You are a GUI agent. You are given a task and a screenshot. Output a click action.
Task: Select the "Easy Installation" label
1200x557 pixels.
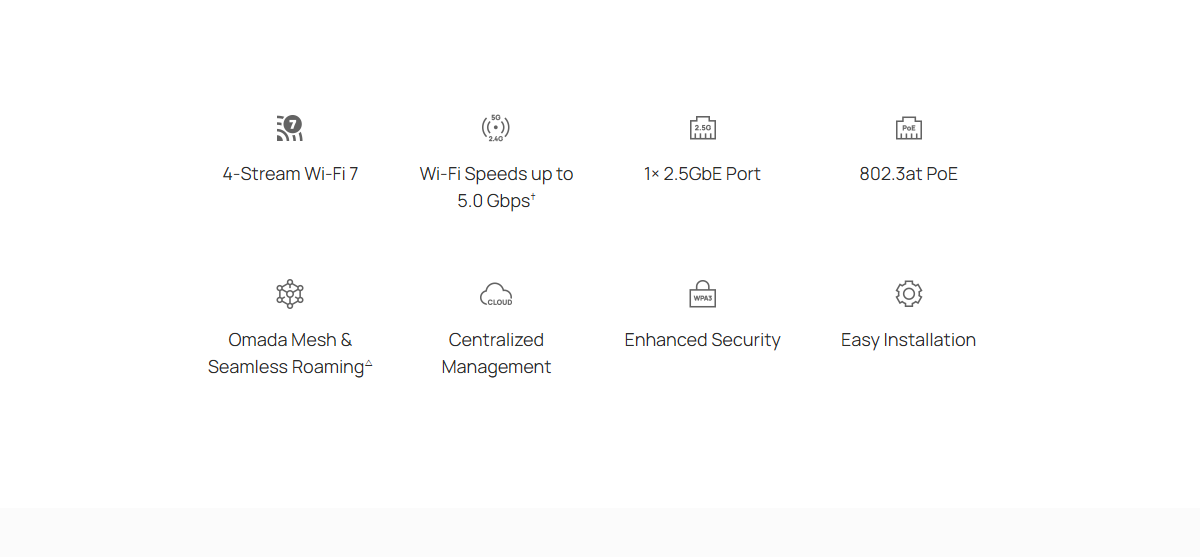point(908,340)
